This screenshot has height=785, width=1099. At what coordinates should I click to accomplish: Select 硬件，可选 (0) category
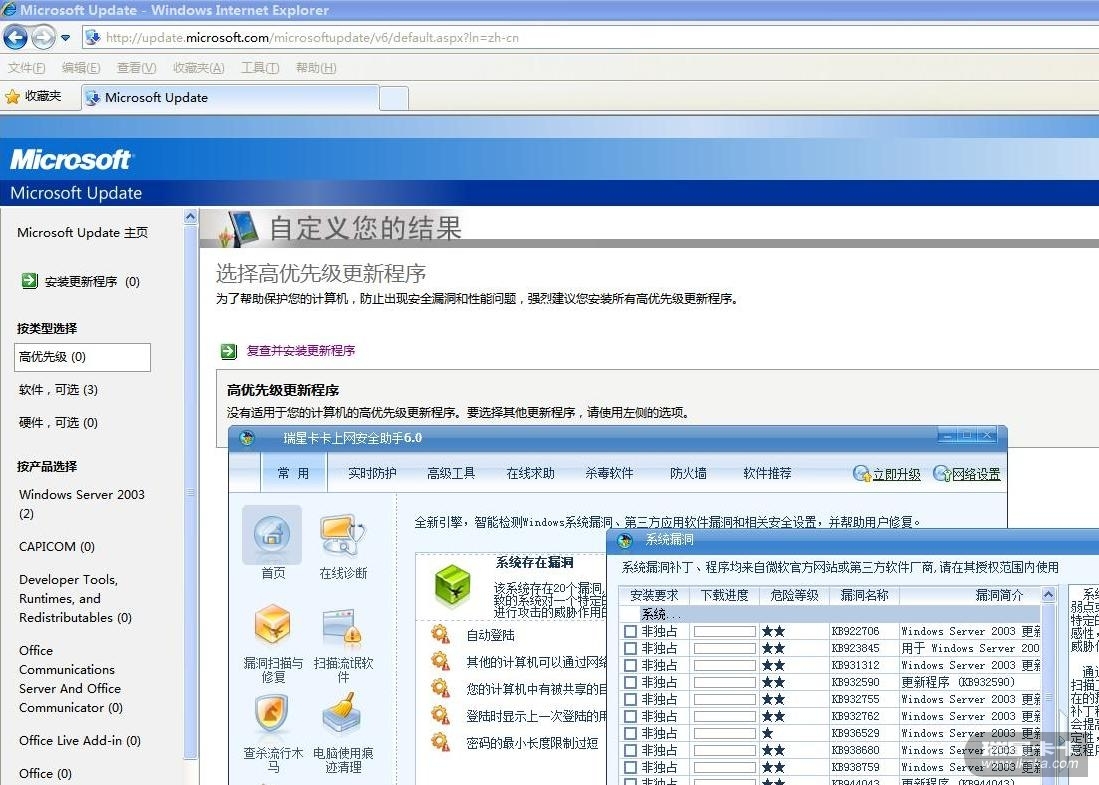pyautogui.click(x=58, y=423)
